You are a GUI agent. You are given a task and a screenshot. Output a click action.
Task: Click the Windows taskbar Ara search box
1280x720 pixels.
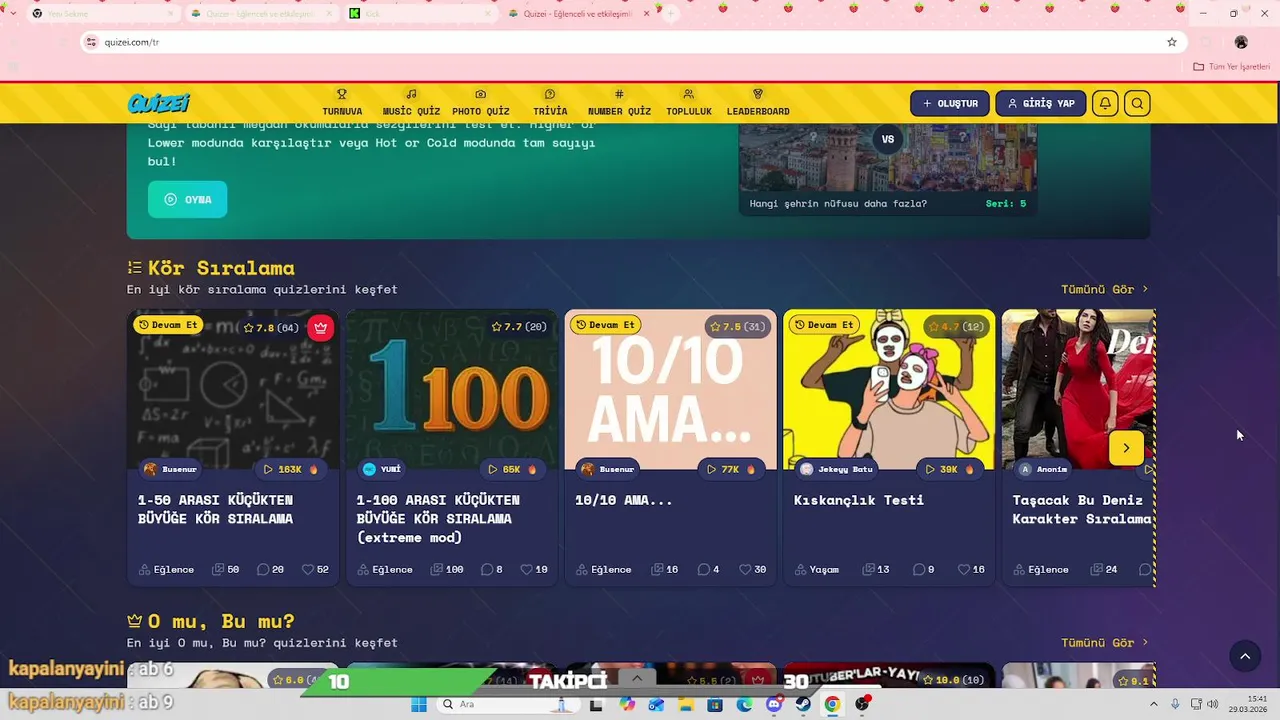[507, 704]
